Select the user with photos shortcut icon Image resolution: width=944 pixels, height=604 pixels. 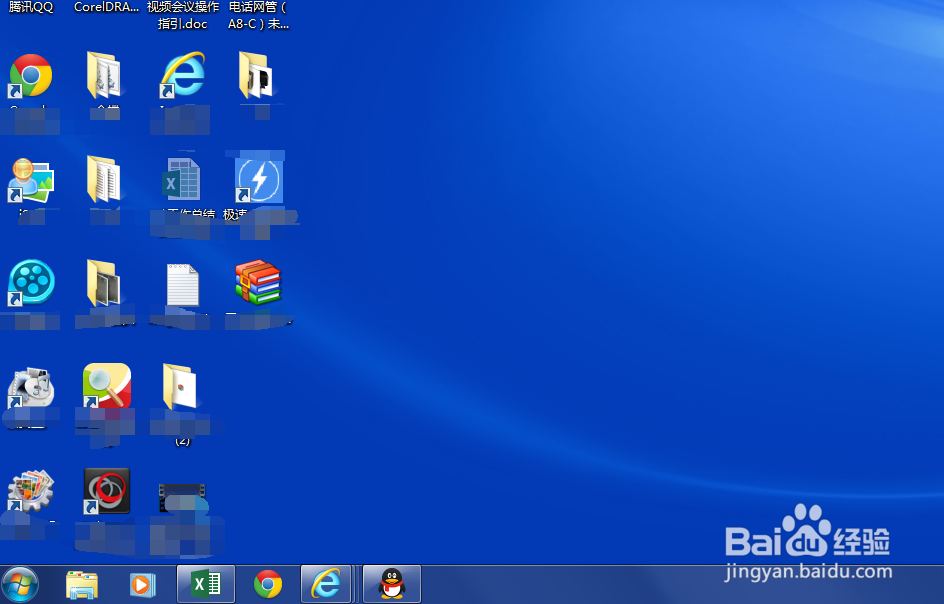(x=31, y=180)
